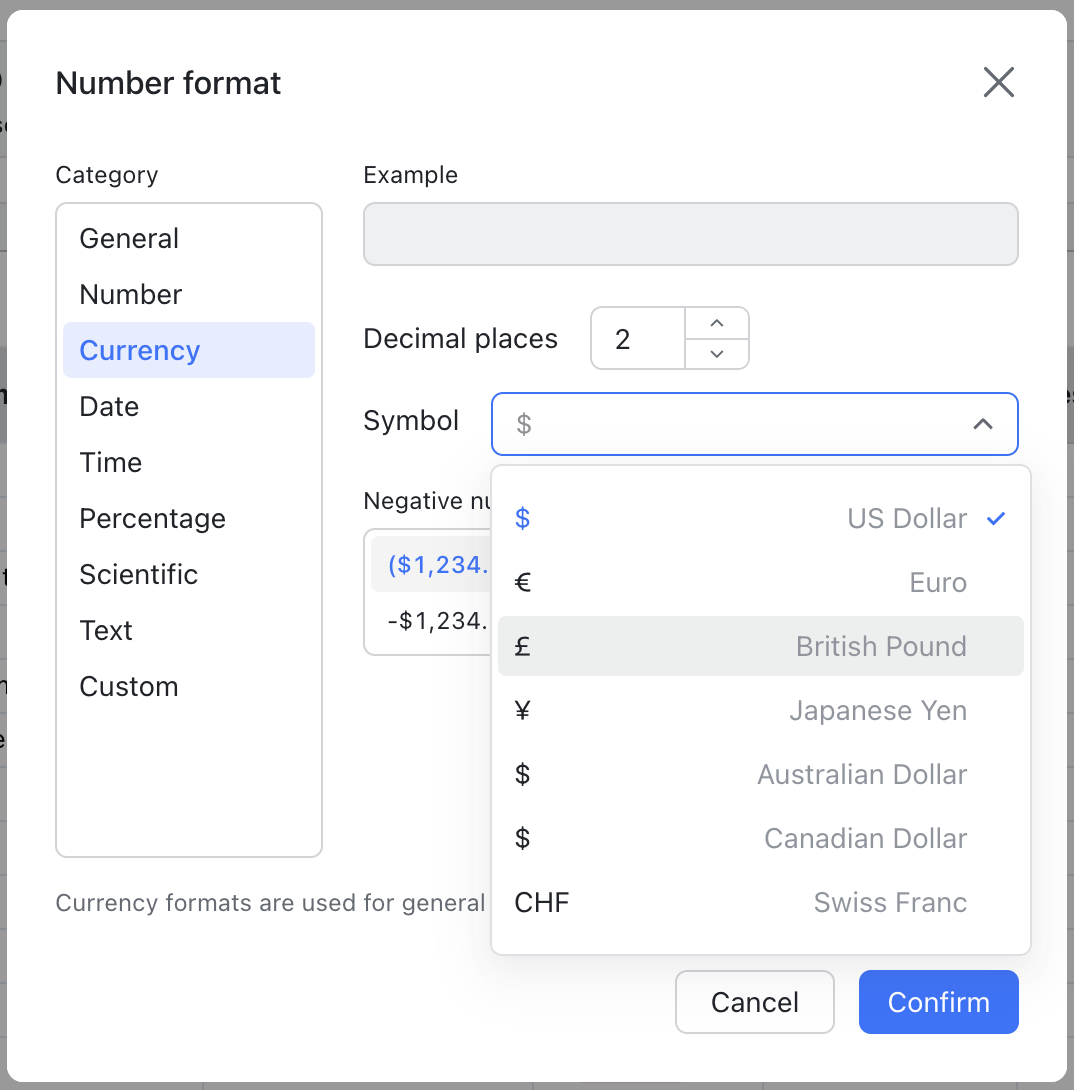Choose Scientific format category
The width and height of the screenshot is (1074, 1090).
pyautogui.click(x=139, y=575)
